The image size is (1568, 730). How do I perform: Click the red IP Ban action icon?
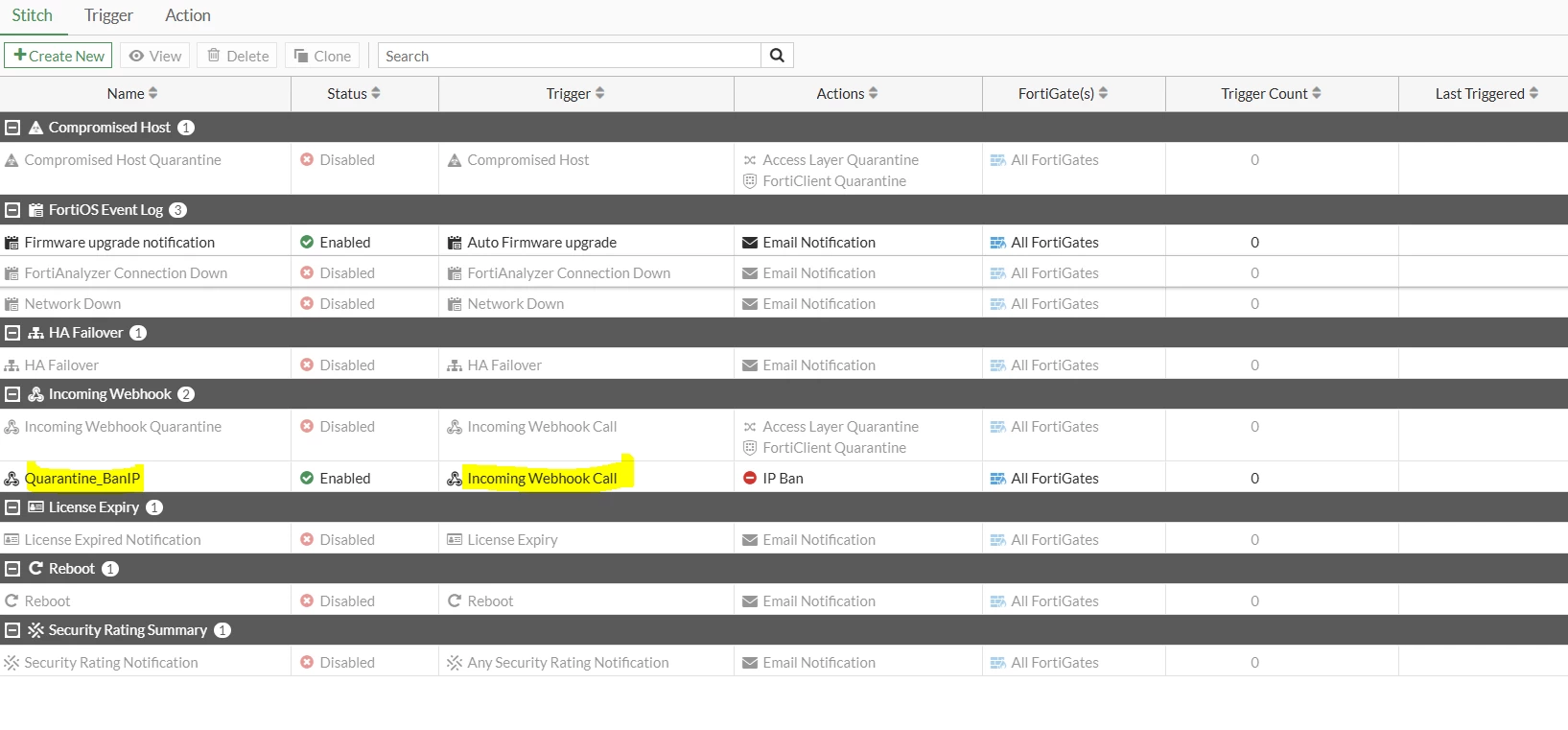(x=750, y=479)
